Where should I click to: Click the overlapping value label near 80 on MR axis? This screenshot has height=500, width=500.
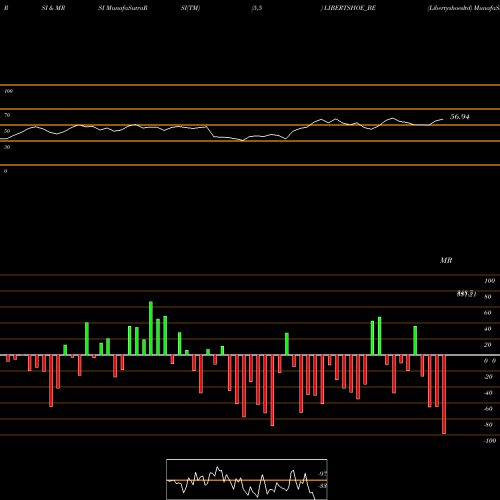tap(466, 294)
